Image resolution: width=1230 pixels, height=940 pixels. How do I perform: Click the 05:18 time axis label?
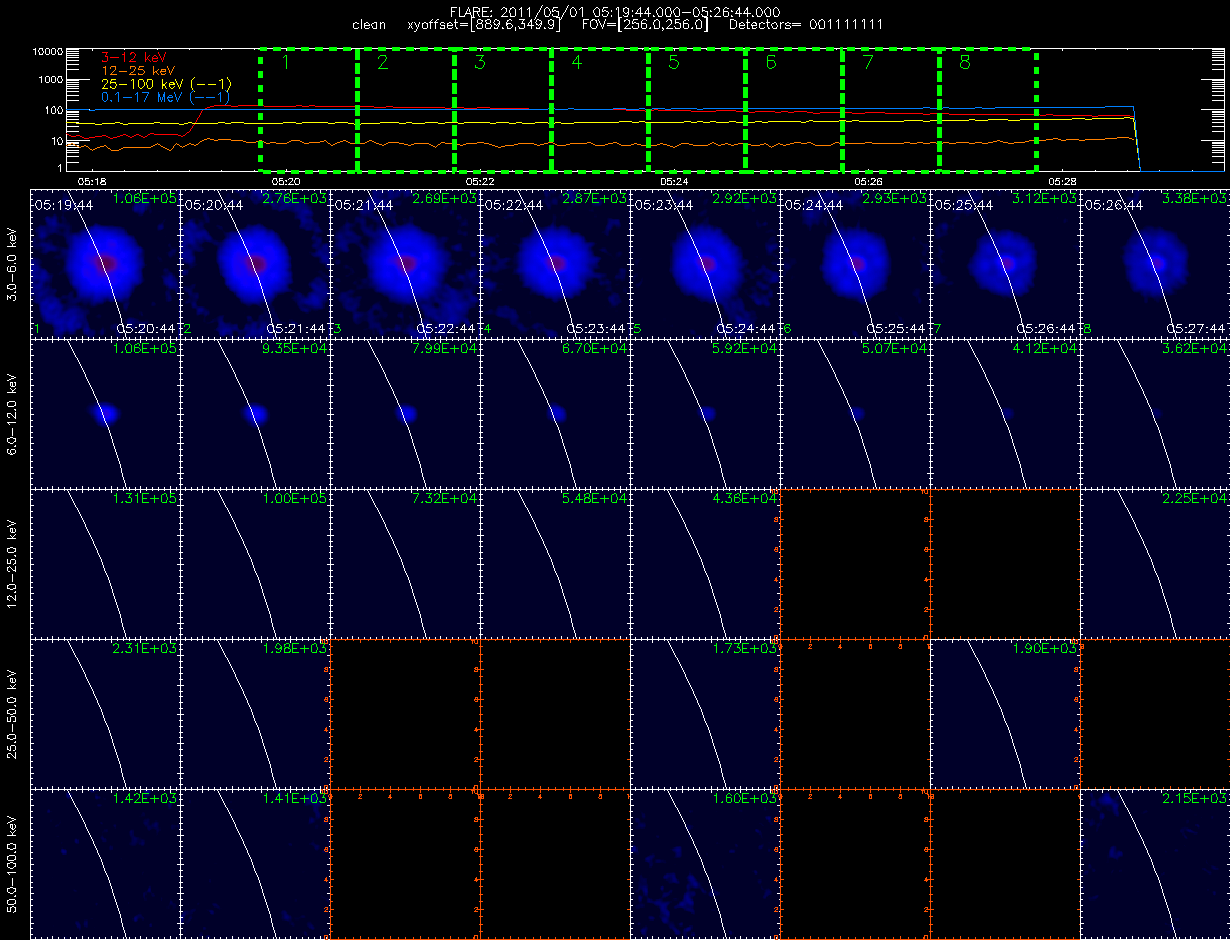91,181
